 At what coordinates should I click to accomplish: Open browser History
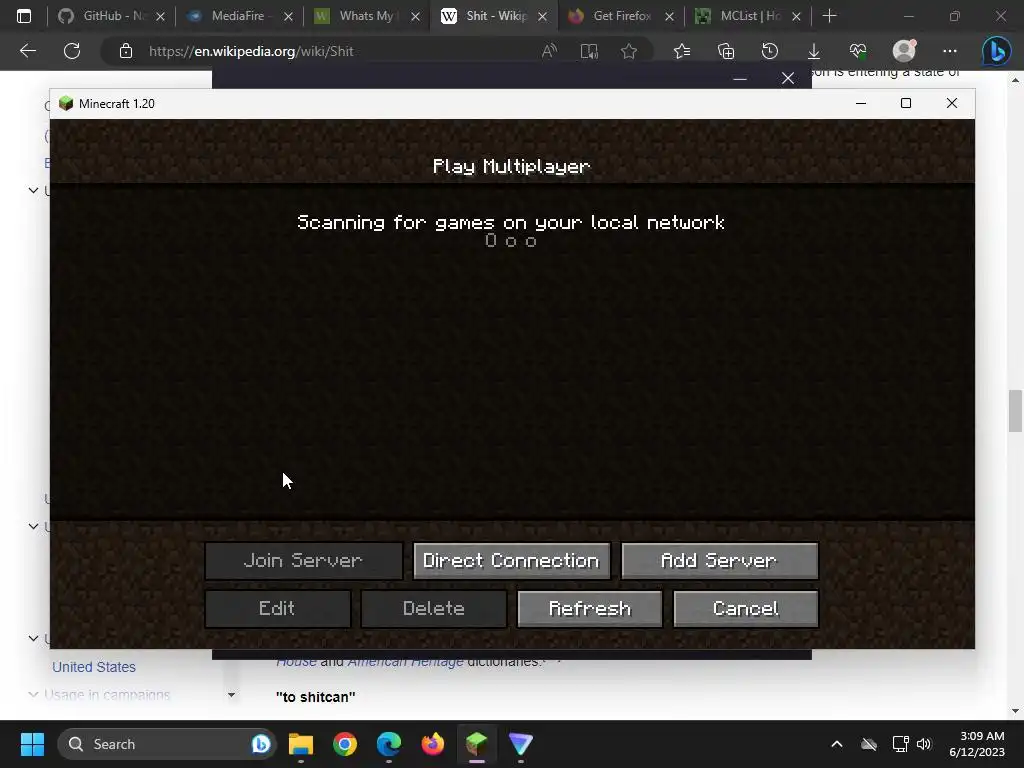coord(770,51)
